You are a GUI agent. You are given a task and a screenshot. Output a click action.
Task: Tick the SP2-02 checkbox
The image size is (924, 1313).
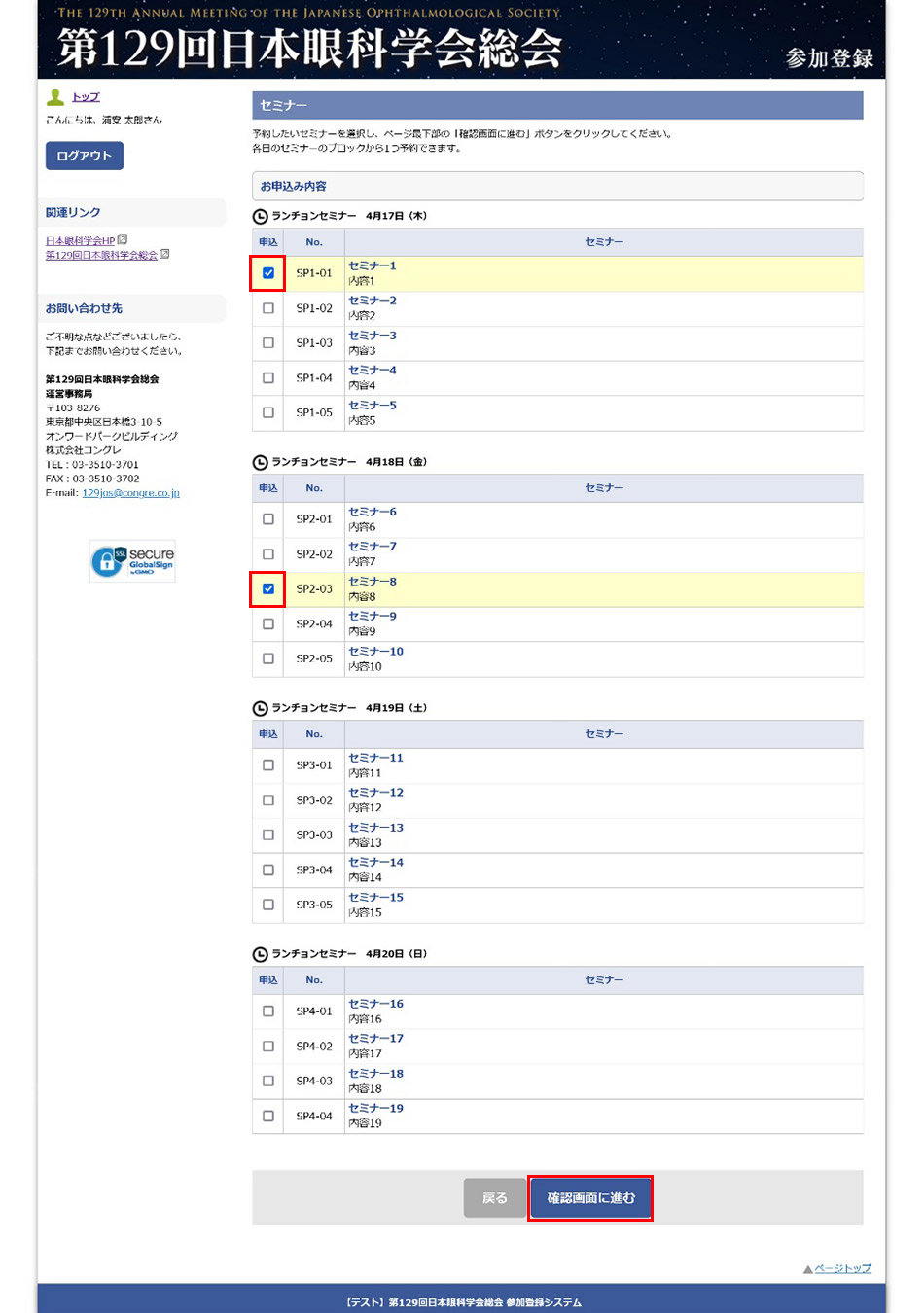(x=268, y=554)
